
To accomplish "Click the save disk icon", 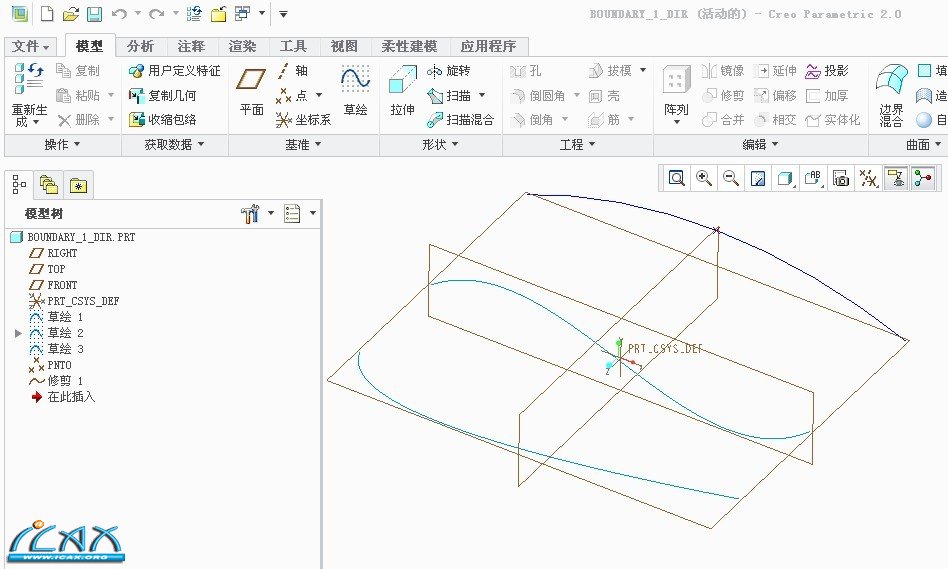I will tap(94, 14).
